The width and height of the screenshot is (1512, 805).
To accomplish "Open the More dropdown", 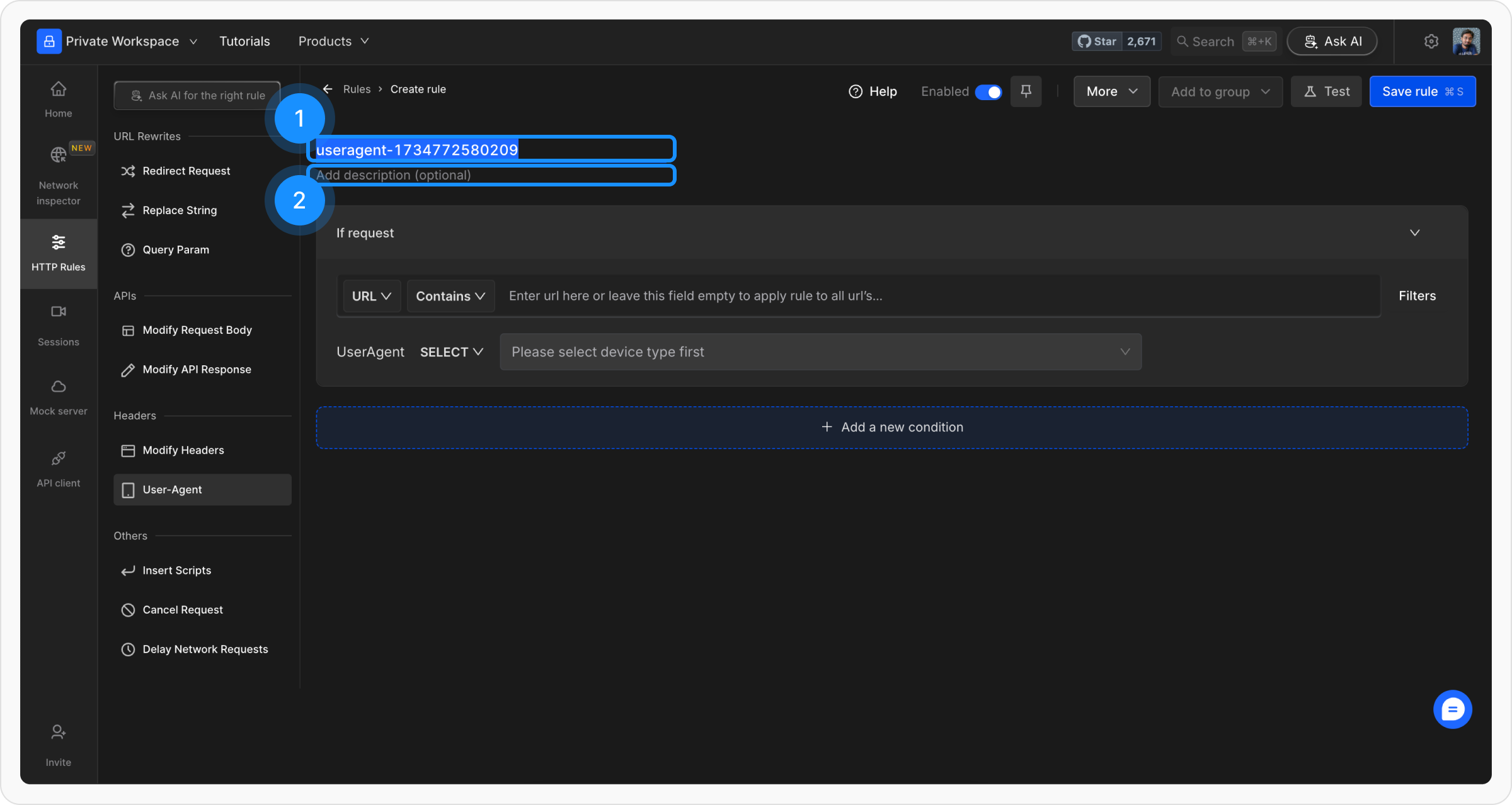I will click(x=1111, y=92).
